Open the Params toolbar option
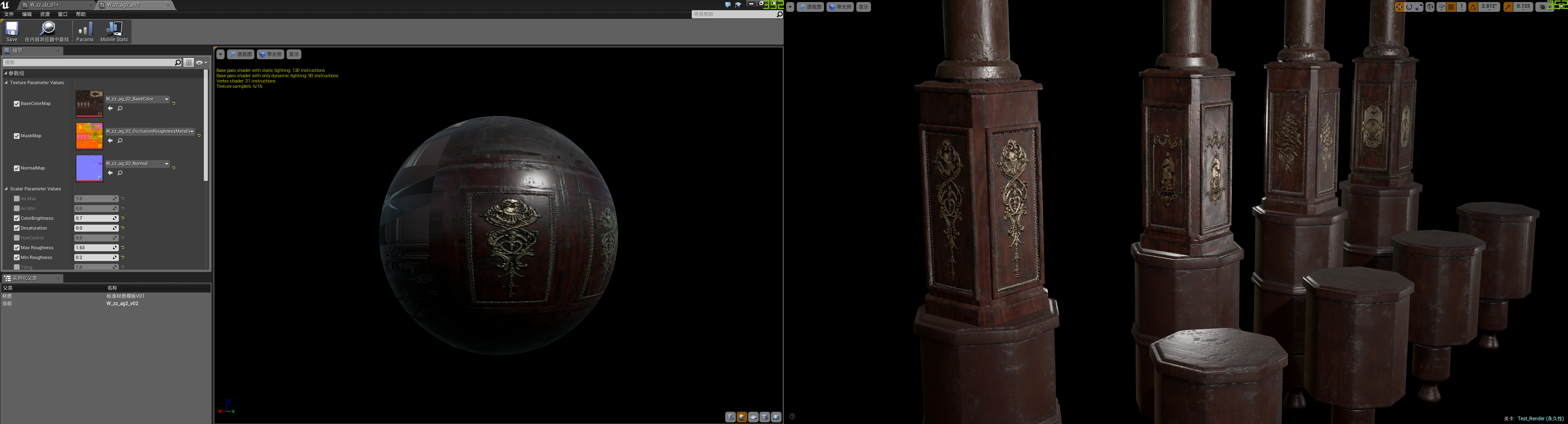This screenshot has width=1568, height=424. 85,32
